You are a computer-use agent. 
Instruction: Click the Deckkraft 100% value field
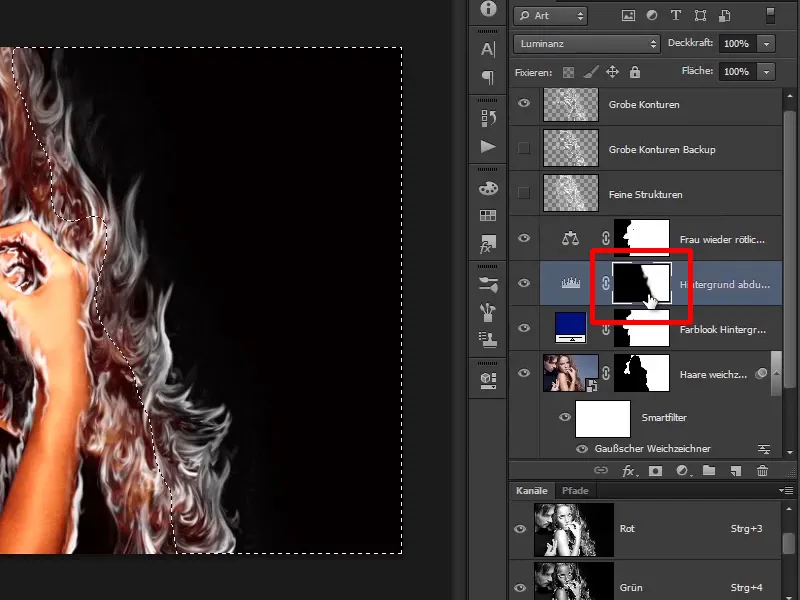click(737, 44)
